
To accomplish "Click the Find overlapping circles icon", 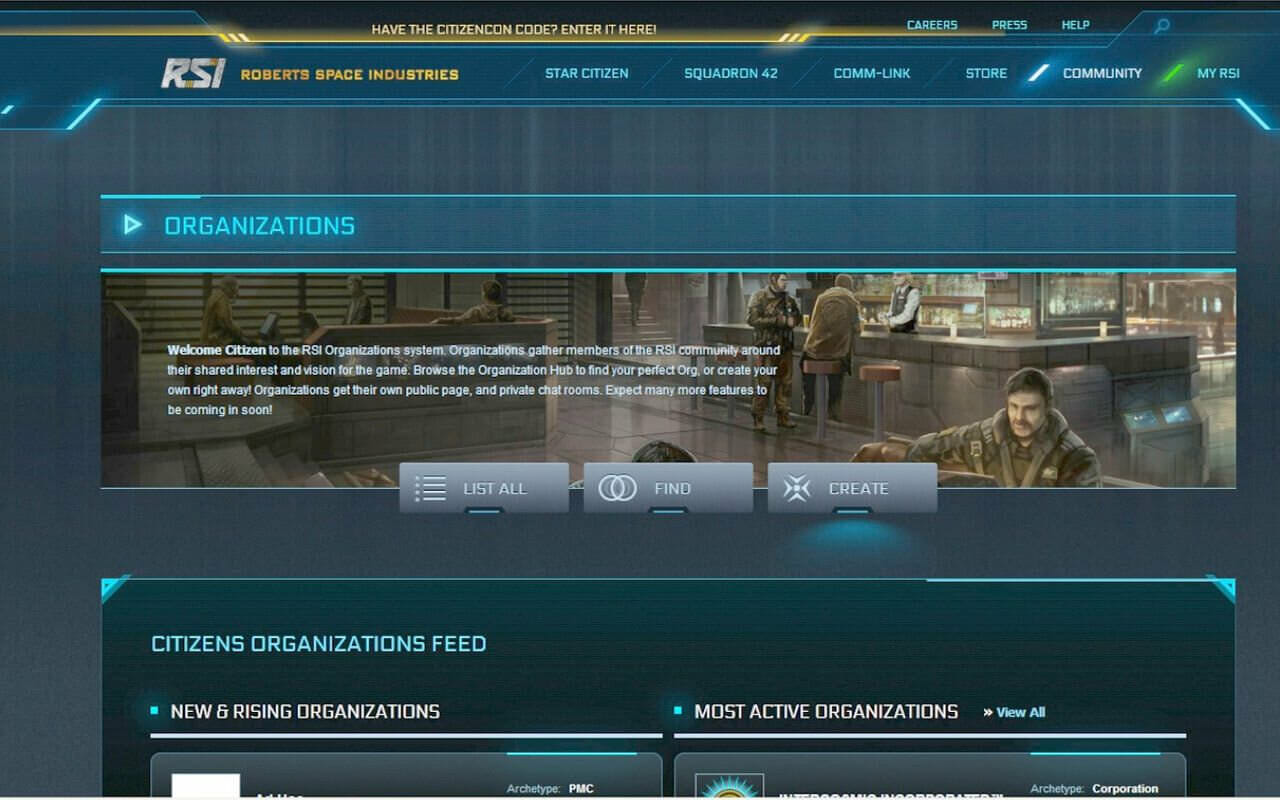I will (617, 488).
